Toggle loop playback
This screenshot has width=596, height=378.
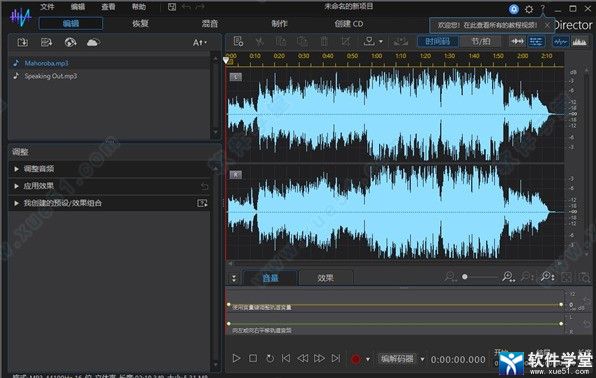pyautogui.click(x=270, y=358)
